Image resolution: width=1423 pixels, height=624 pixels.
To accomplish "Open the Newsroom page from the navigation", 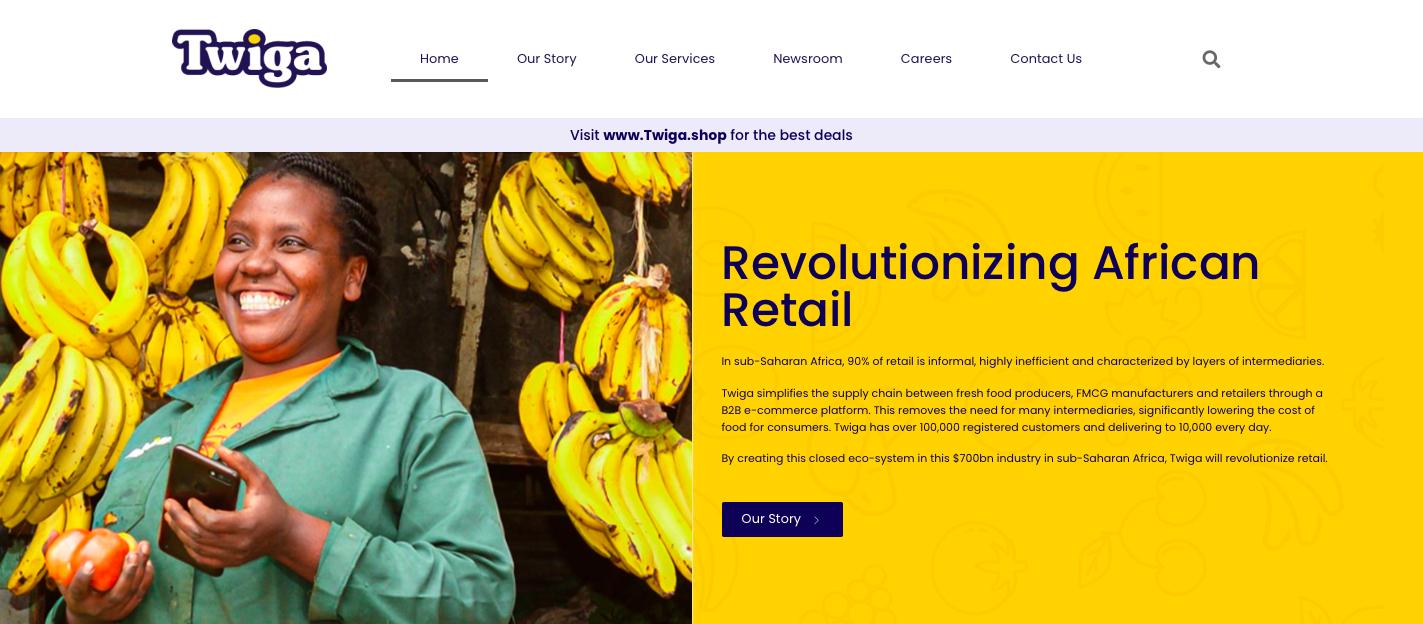I will (807, 59).
